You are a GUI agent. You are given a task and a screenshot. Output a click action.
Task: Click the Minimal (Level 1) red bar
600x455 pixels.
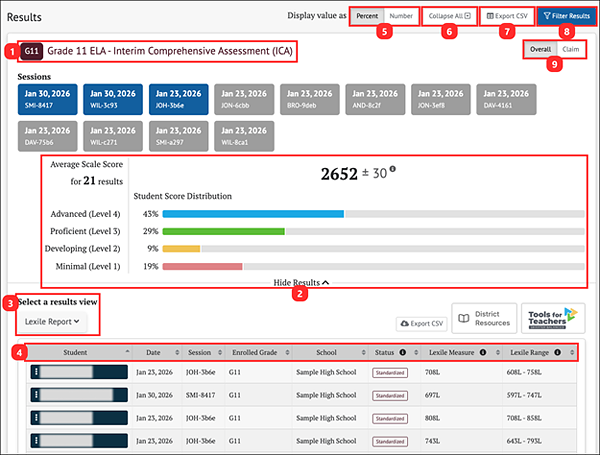(202, 266)
